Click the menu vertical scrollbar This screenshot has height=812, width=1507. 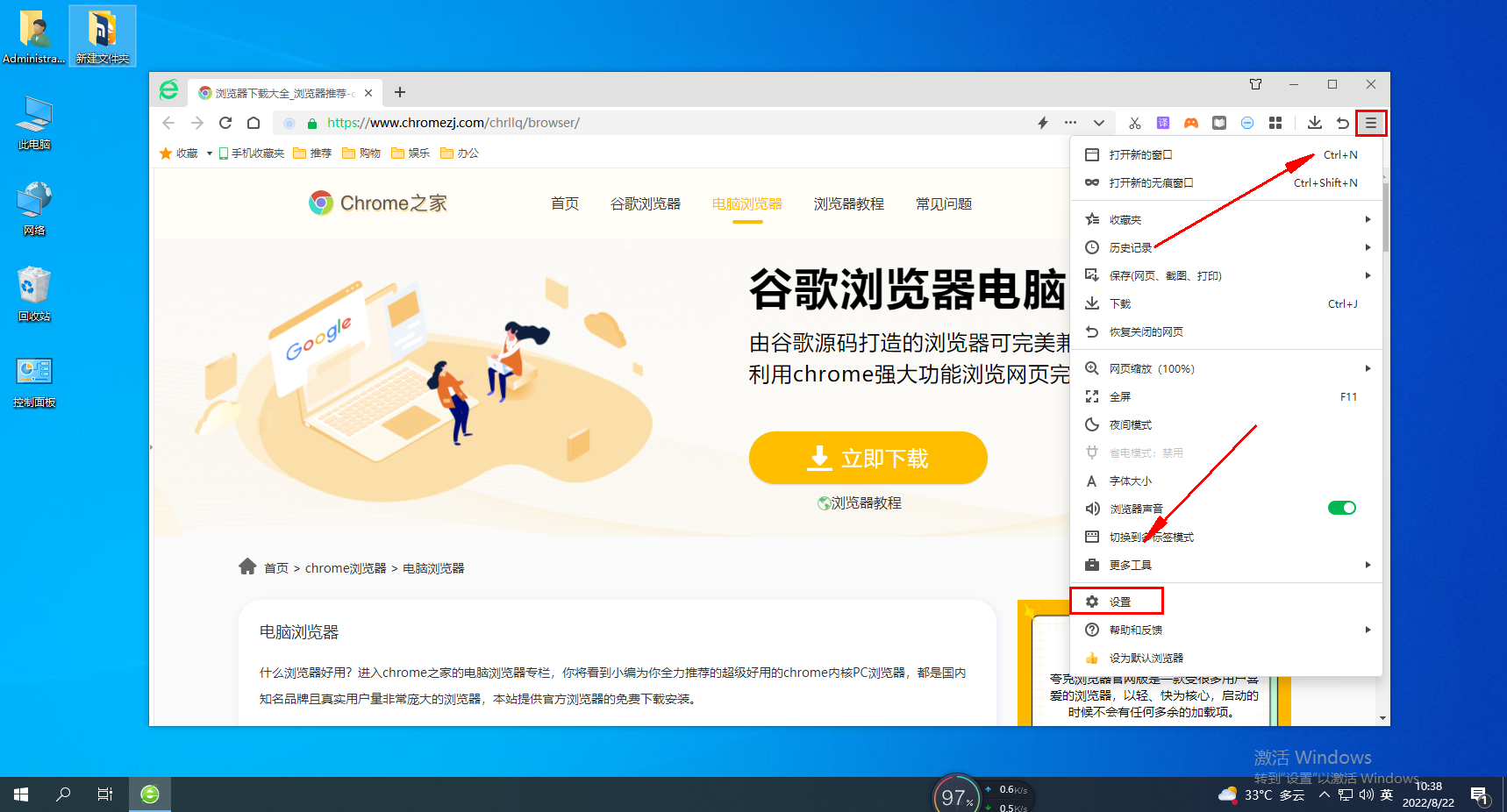[1384, 217]
